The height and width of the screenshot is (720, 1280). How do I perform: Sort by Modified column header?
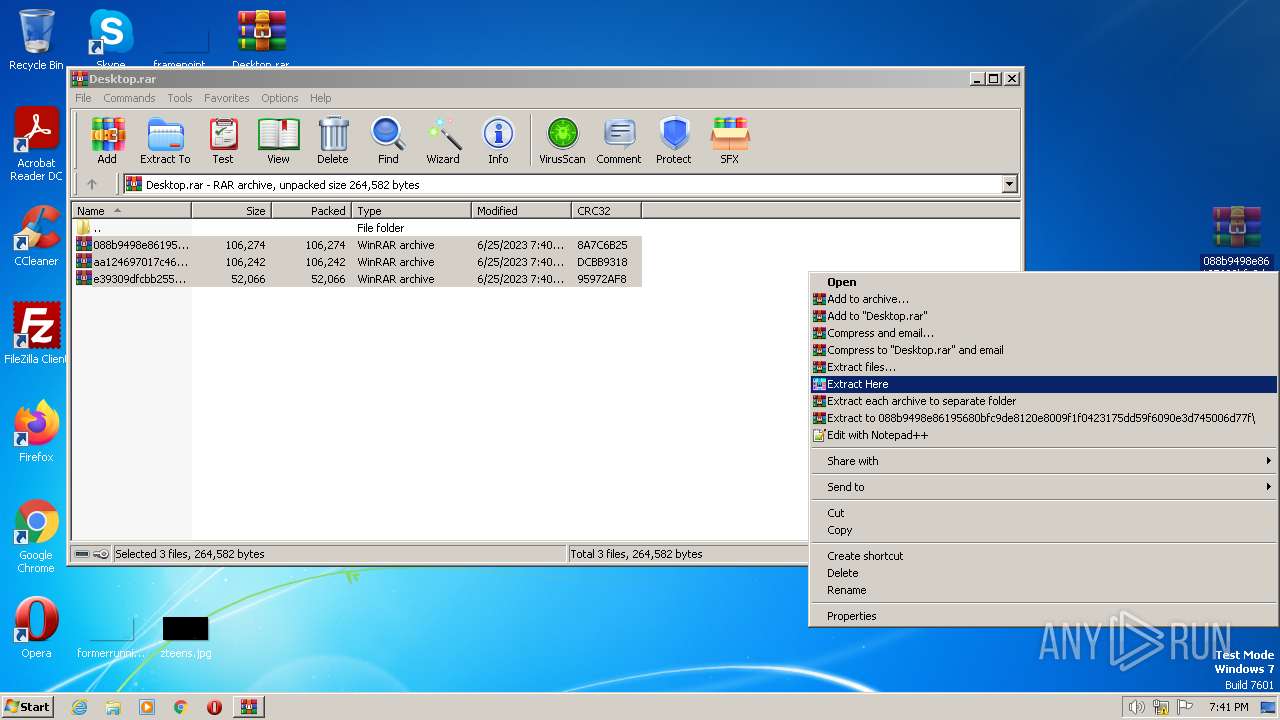pyautogui.click(x=521, y=211)
